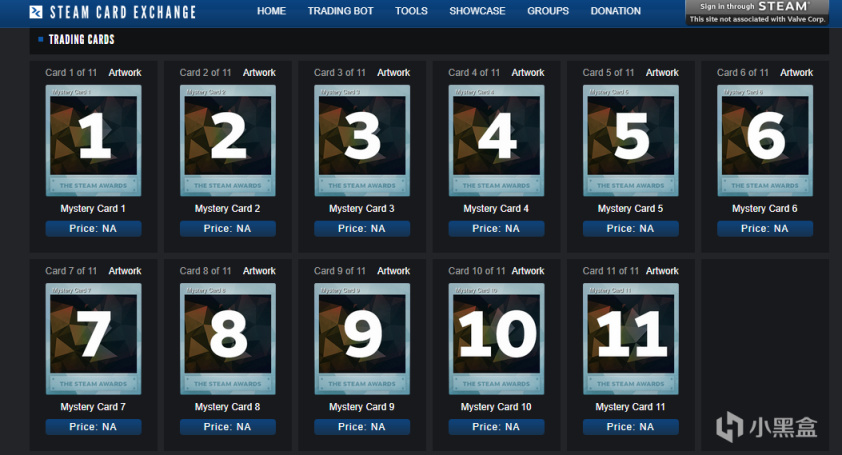This screenshot has width=842, height=455.
Task: Click the 'Card 1 of 11' label
Action: (71, 73)
